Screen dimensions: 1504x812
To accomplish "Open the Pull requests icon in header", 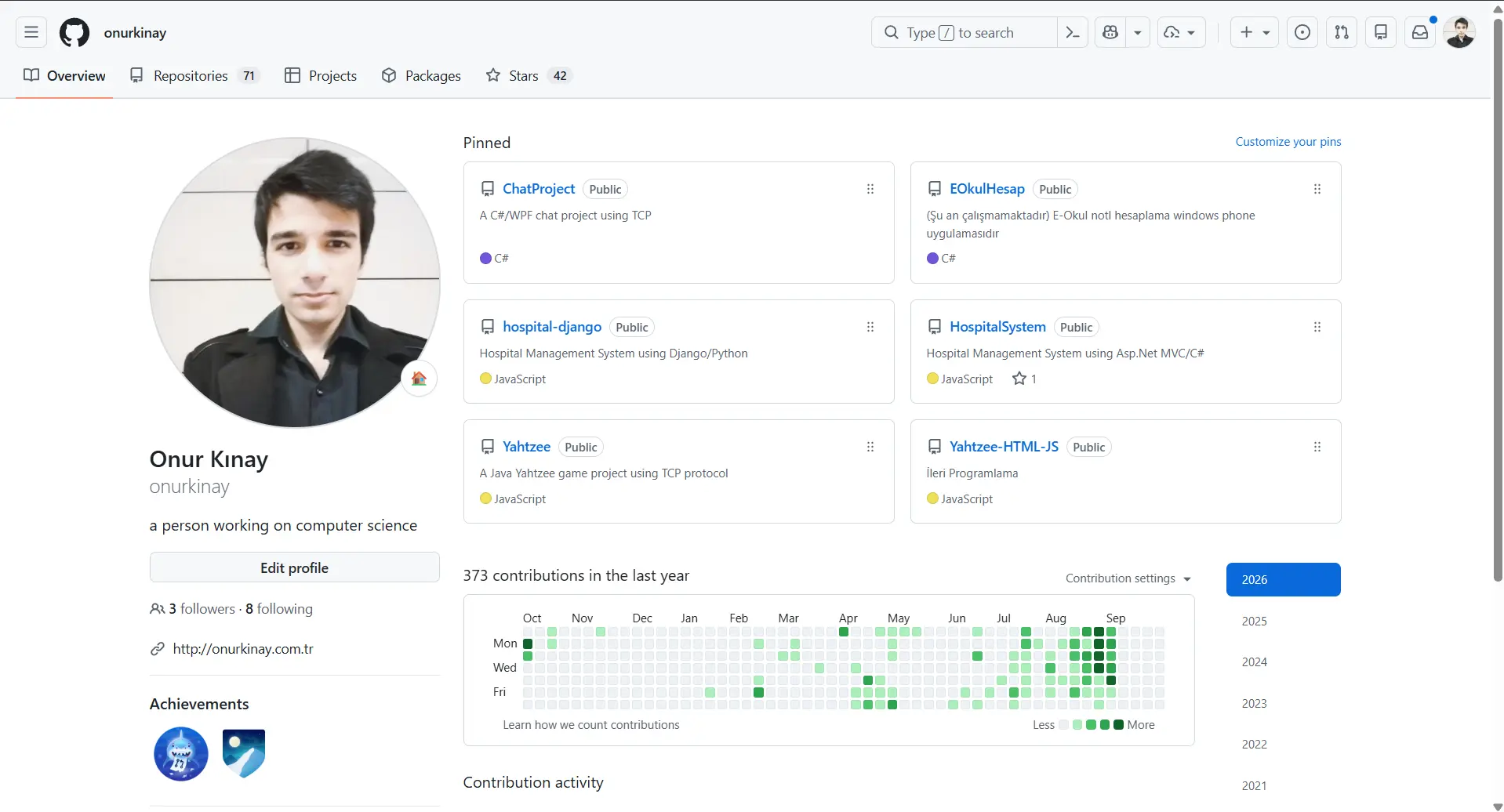I will point(1342,32).
